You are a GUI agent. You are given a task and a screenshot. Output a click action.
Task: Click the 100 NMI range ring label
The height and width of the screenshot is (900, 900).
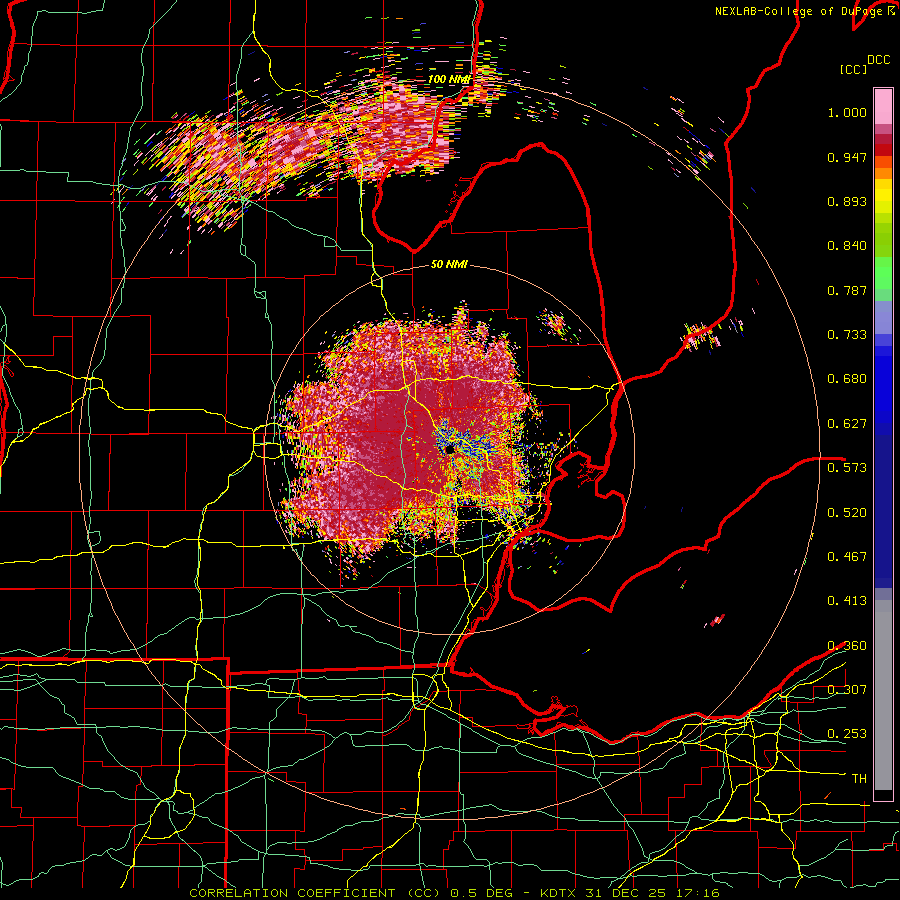tap(449, 79)
